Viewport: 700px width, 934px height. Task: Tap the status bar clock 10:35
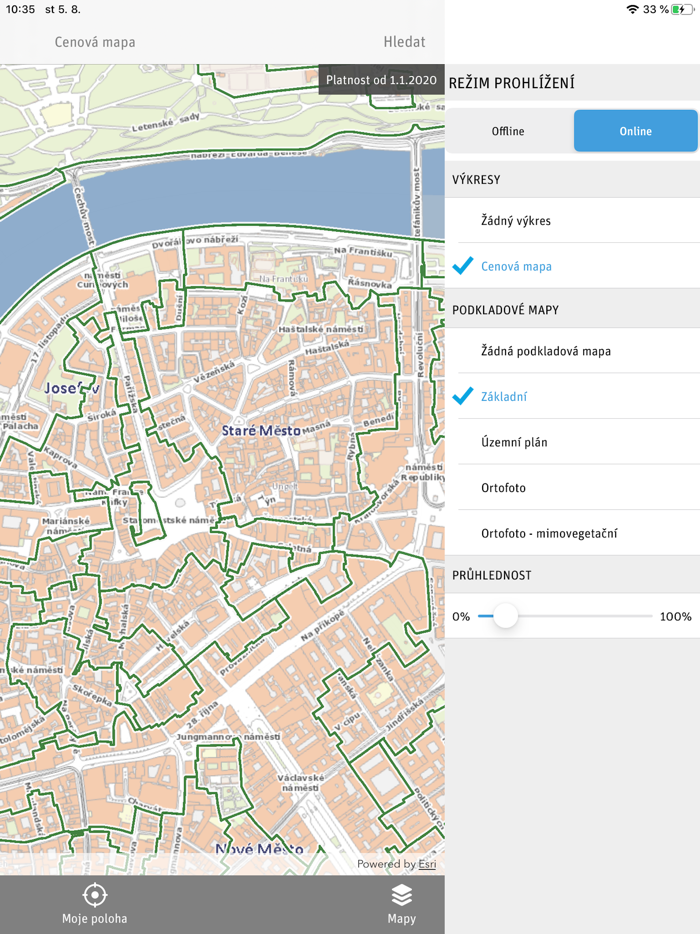pos(20,10)
